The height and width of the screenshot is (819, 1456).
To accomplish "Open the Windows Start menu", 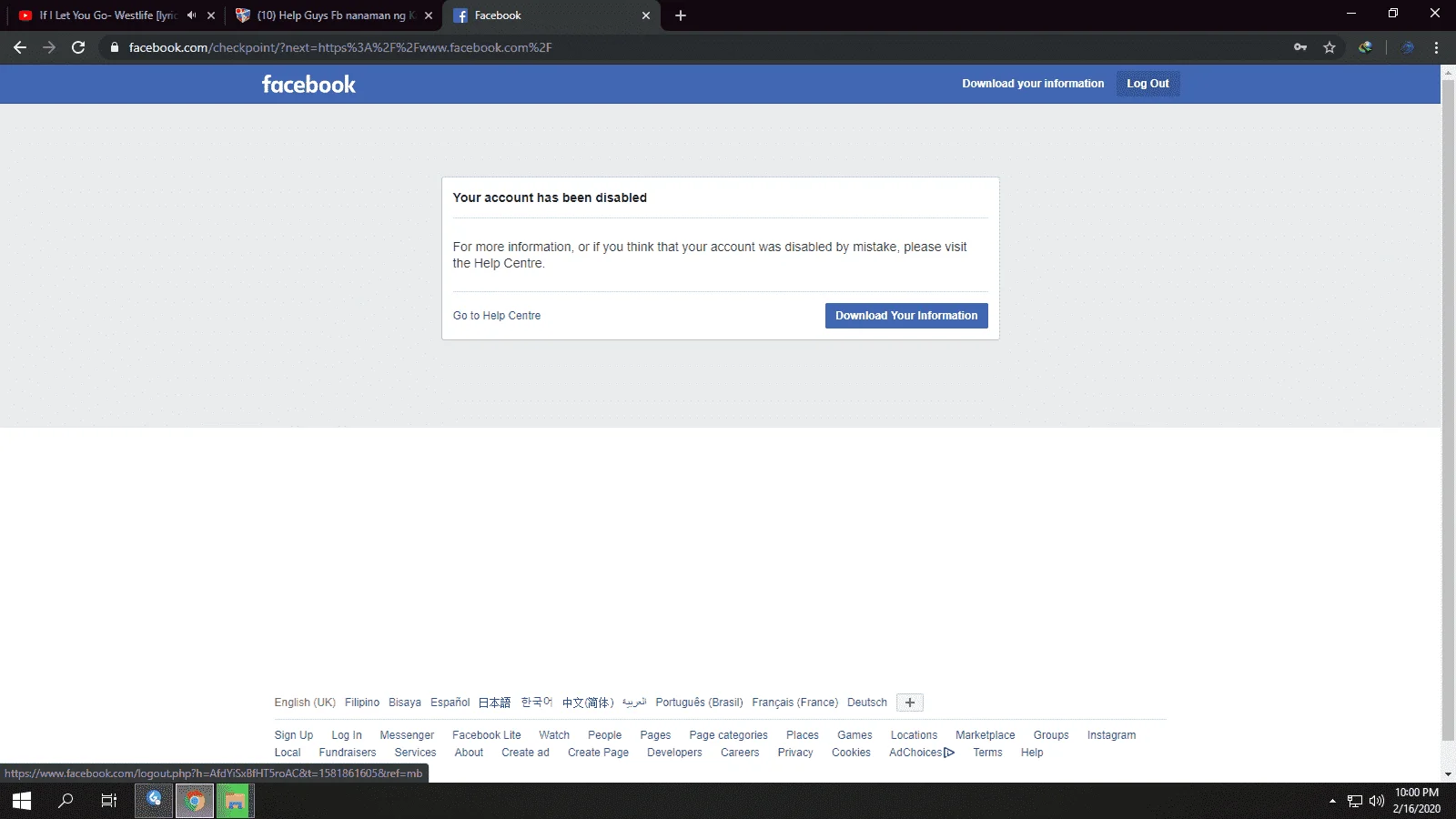I will click(22, 801).
